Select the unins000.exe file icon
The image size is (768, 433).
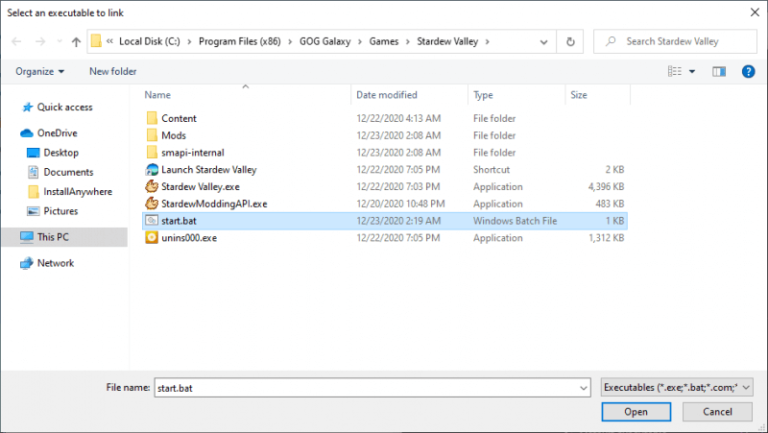click(152, 238)
